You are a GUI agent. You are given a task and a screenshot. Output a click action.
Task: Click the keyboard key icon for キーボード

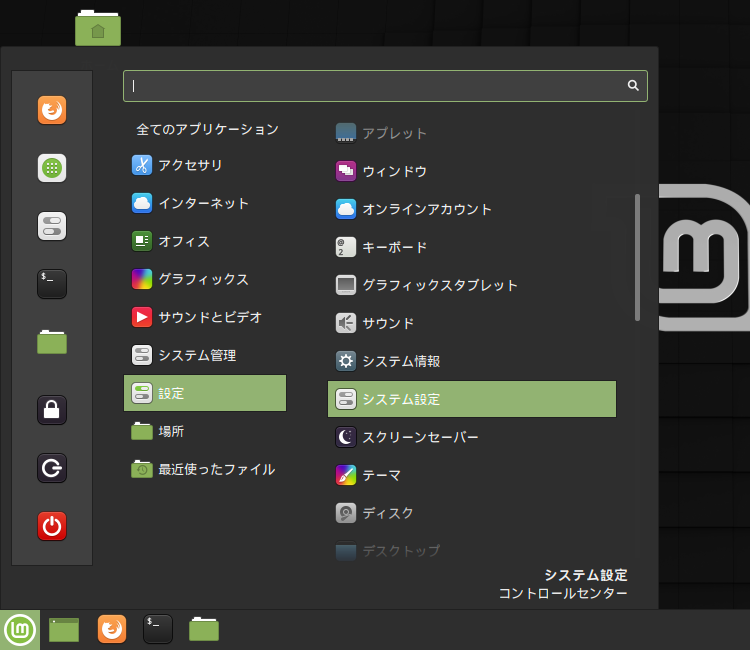346,247
